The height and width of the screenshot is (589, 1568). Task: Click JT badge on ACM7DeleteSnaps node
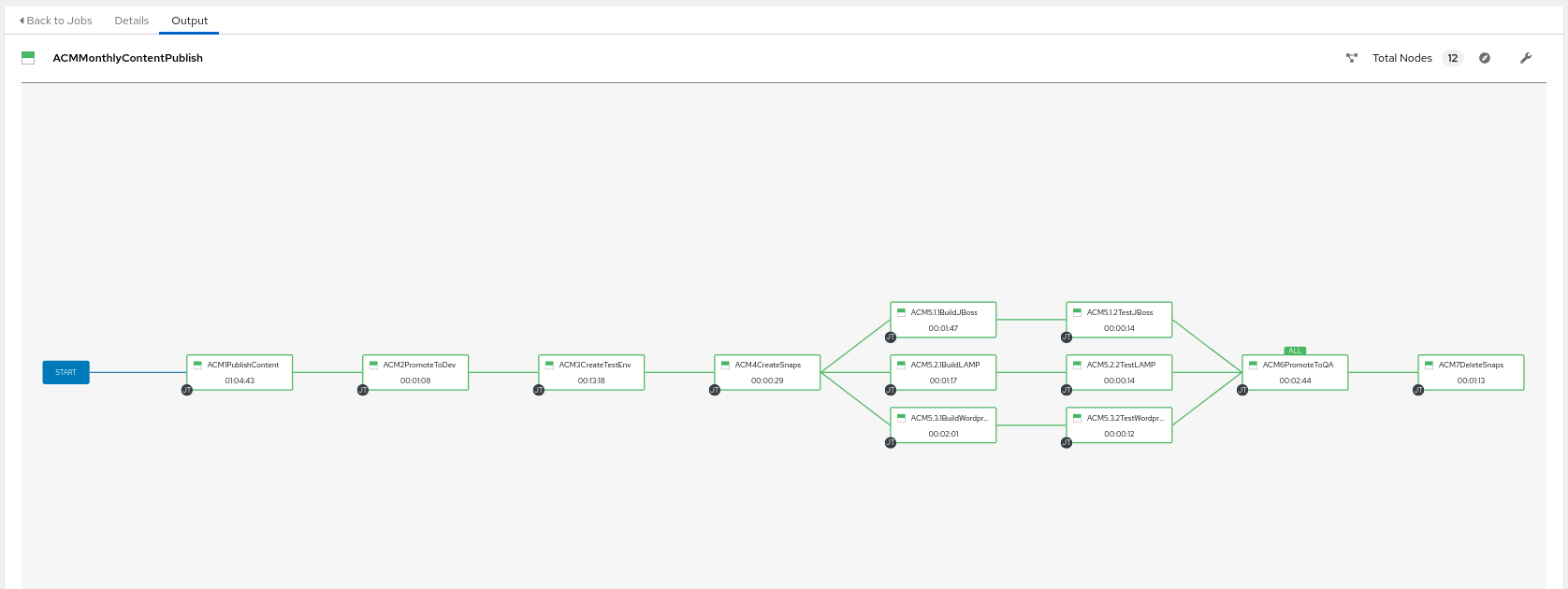(1418, 390)
